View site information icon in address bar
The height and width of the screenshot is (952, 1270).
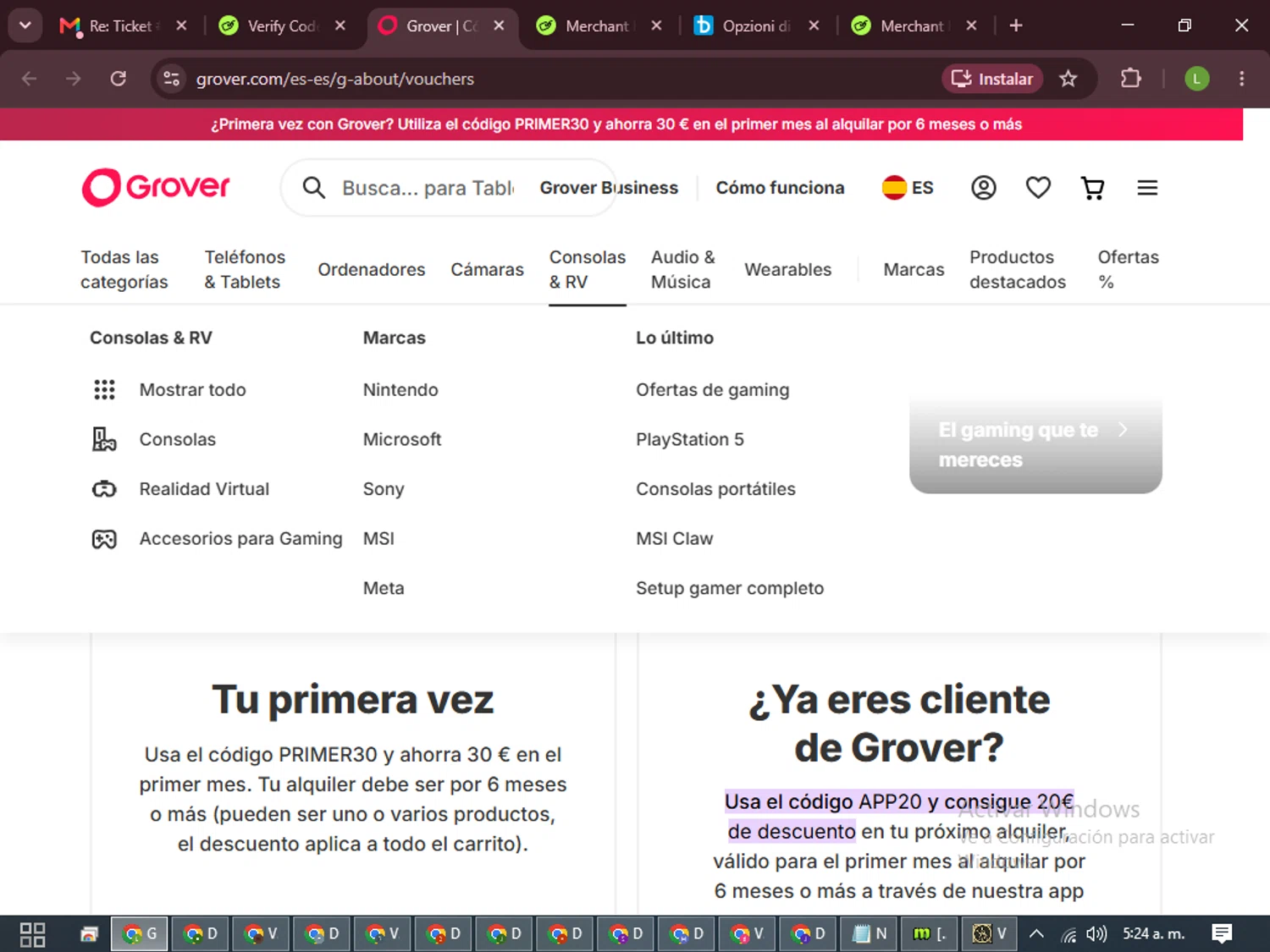171,79
